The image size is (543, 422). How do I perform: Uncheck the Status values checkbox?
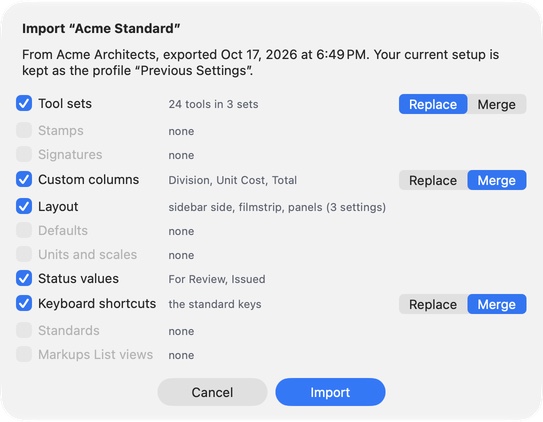point(24,278)
